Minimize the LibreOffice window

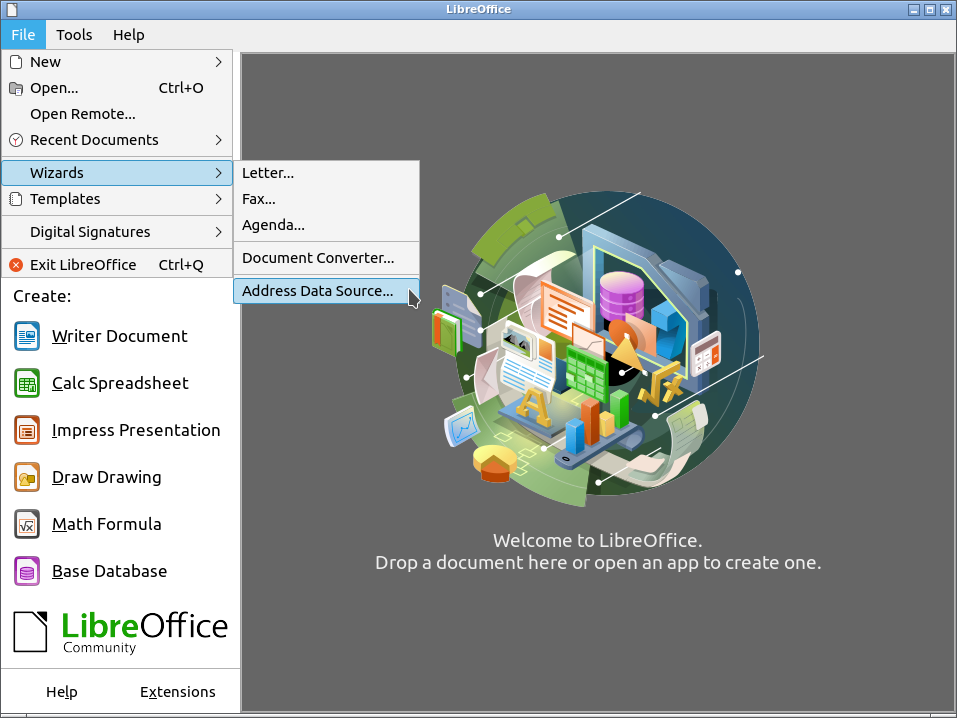pos(914,10)
